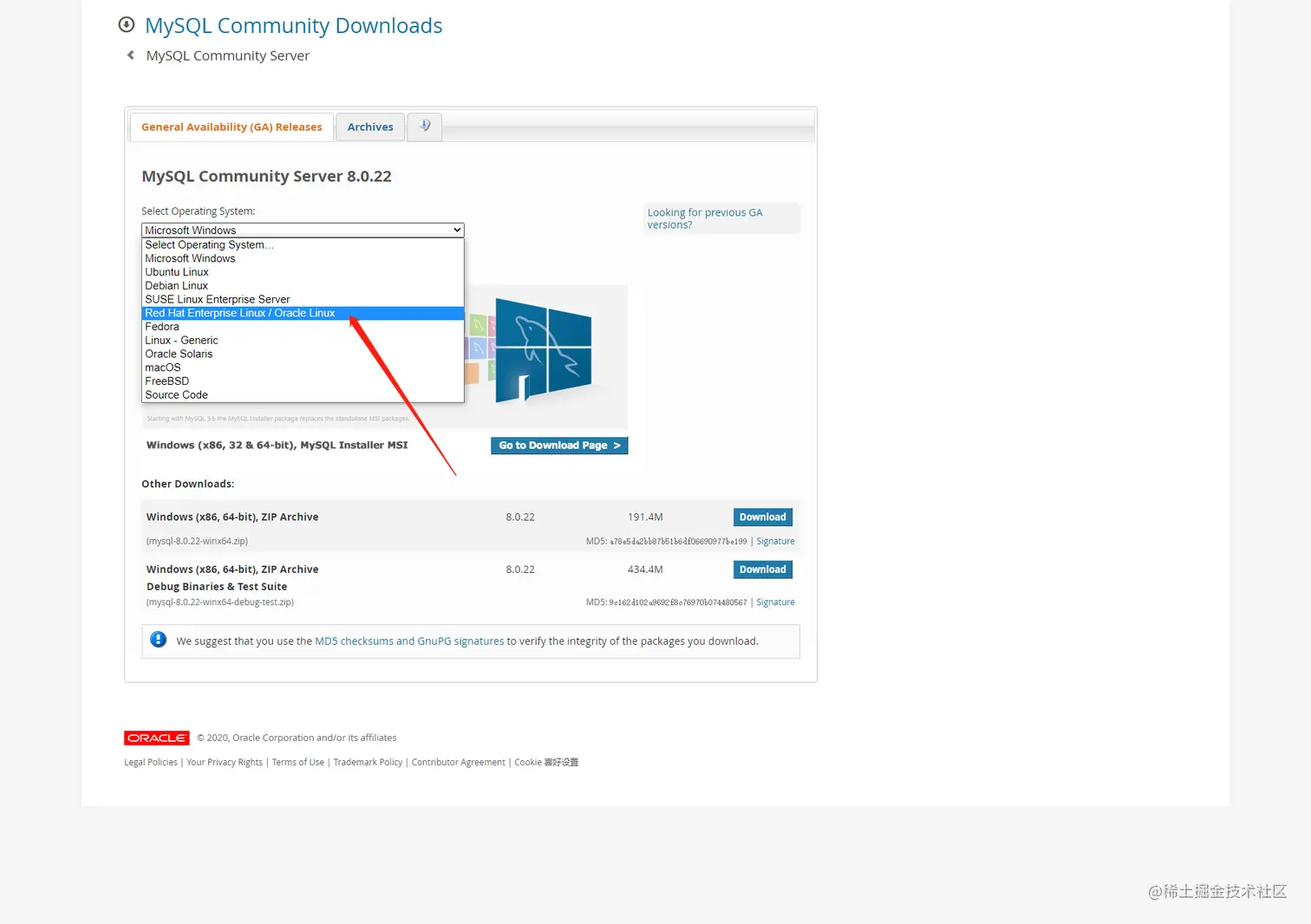The height and width of the screenshot is (924, 1311).
Task: Select Source Code option
Action: (303, 394)
